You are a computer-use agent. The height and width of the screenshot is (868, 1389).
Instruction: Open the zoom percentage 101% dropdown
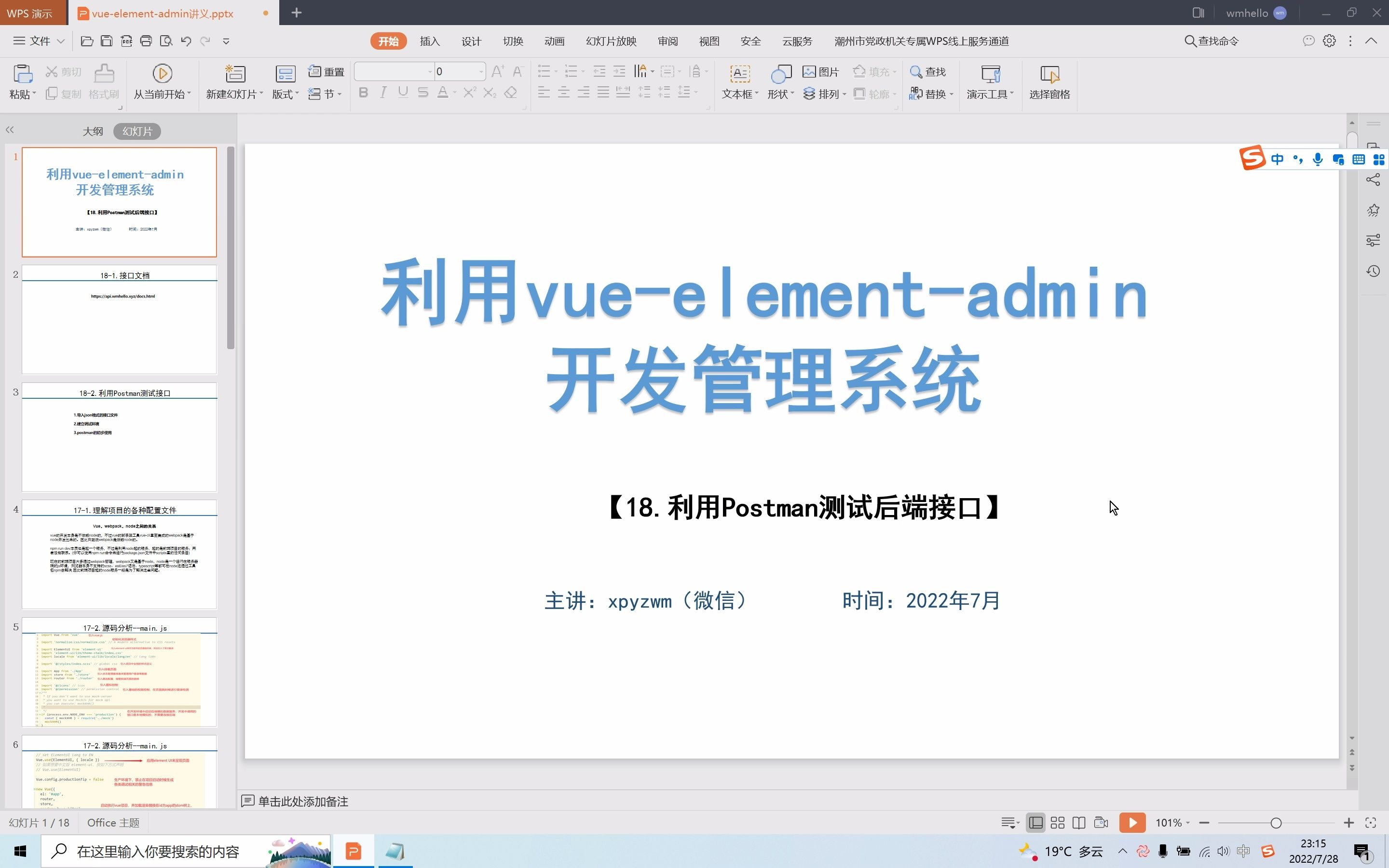coord(1187,823)
